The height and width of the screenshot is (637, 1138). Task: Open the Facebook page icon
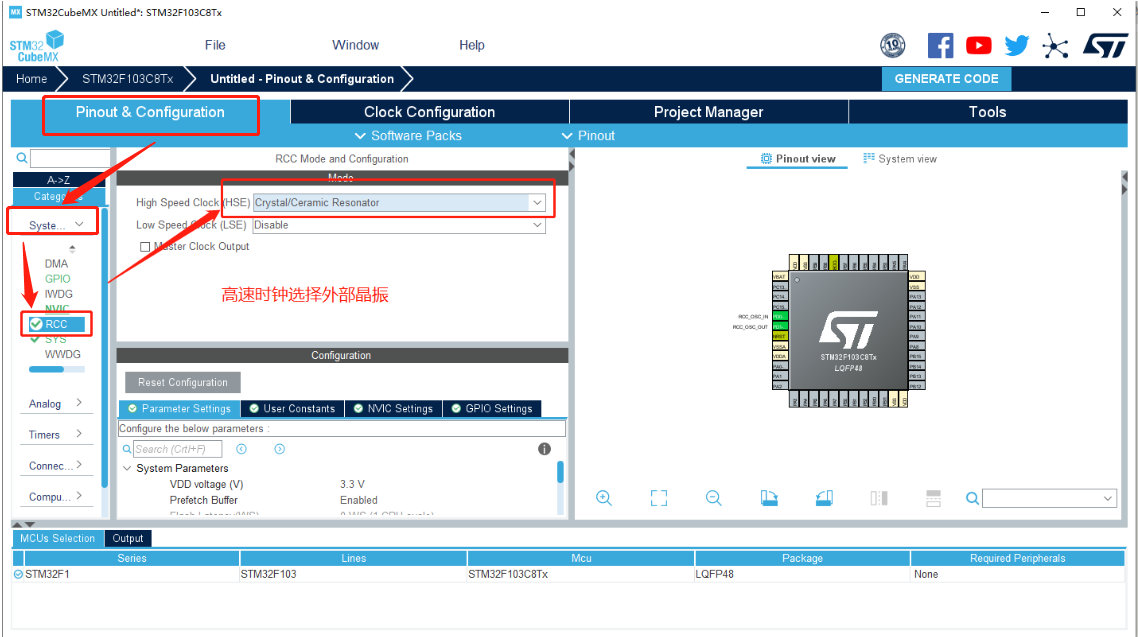(941, 46)
